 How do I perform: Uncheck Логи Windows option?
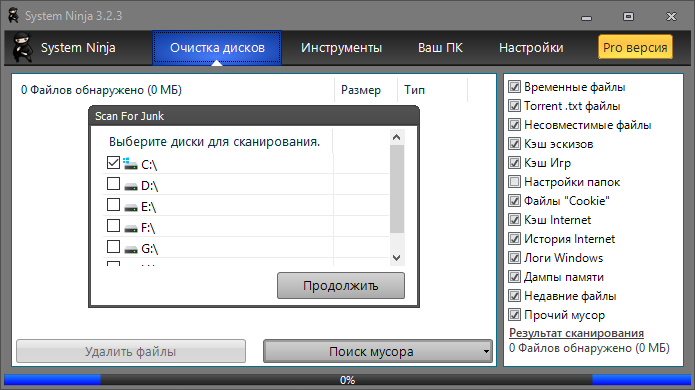(514, 258)
